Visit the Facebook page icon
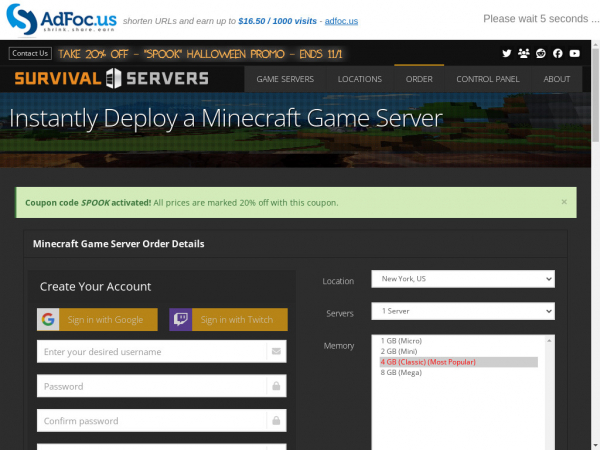This screenshot has height=450, width=600. (x=557, y=53)
